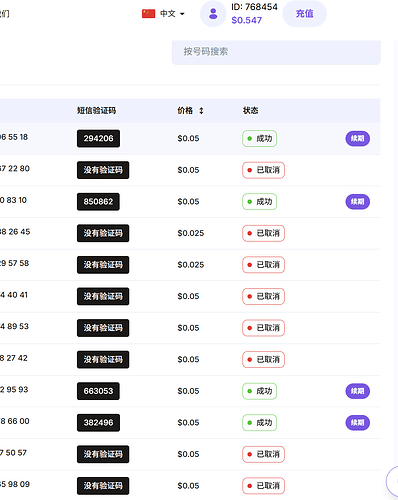Click the 短信验证码 column header
Viewport: 398px width, 500px height.
[96, 111]
